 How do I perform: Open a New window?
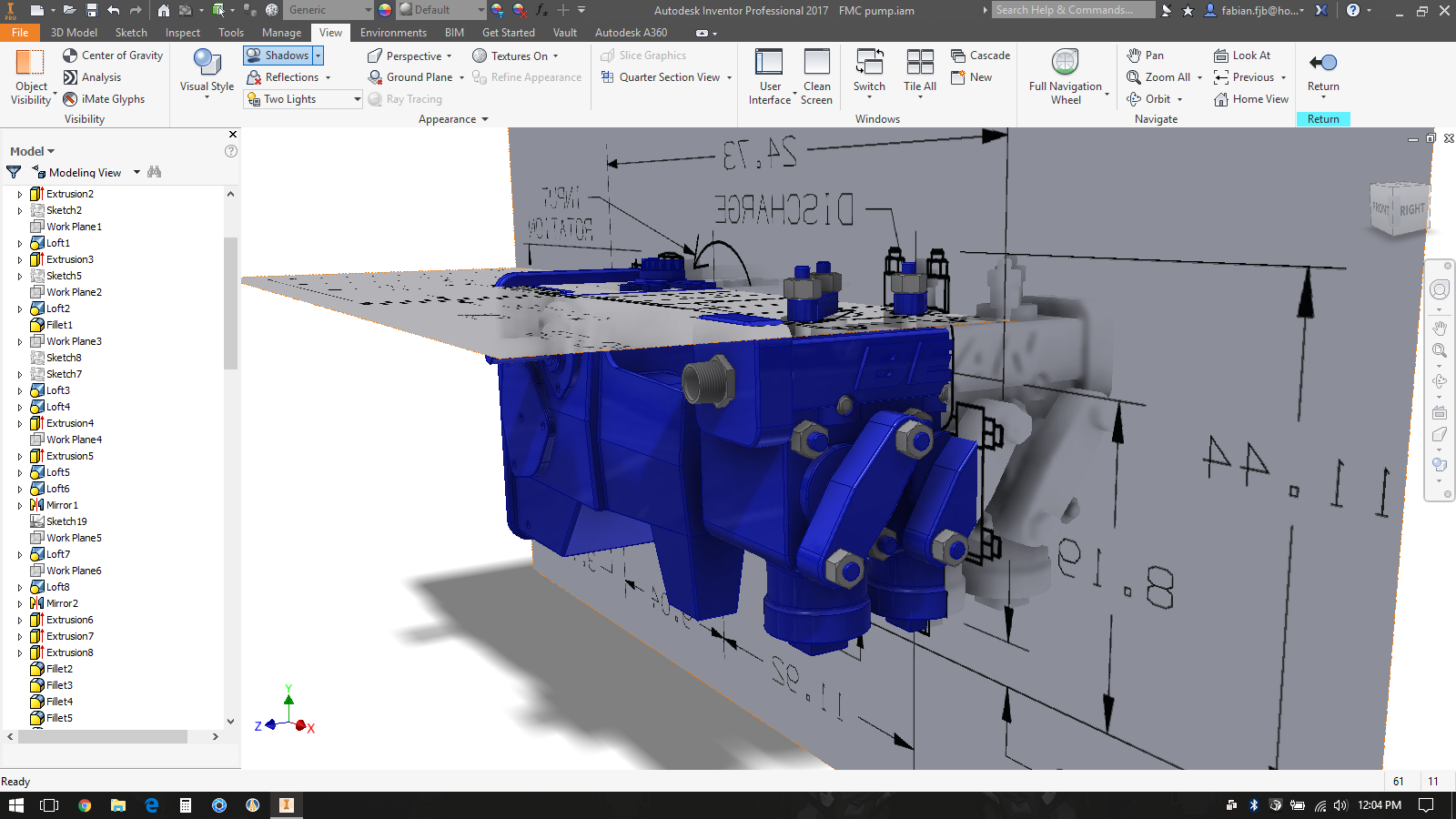pyautogui.click(x=971, y=77)
